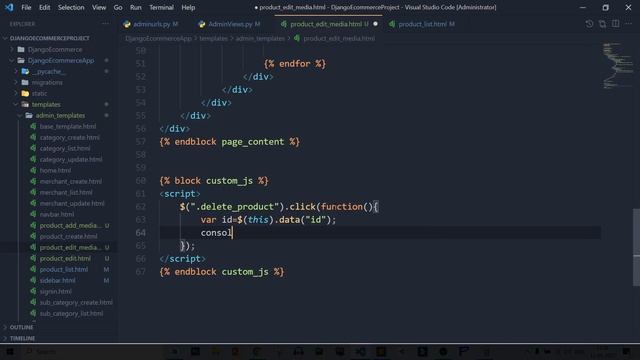Open base_template.html in the explorer
This screenshot has width=640, height=360.
(68, 127)
